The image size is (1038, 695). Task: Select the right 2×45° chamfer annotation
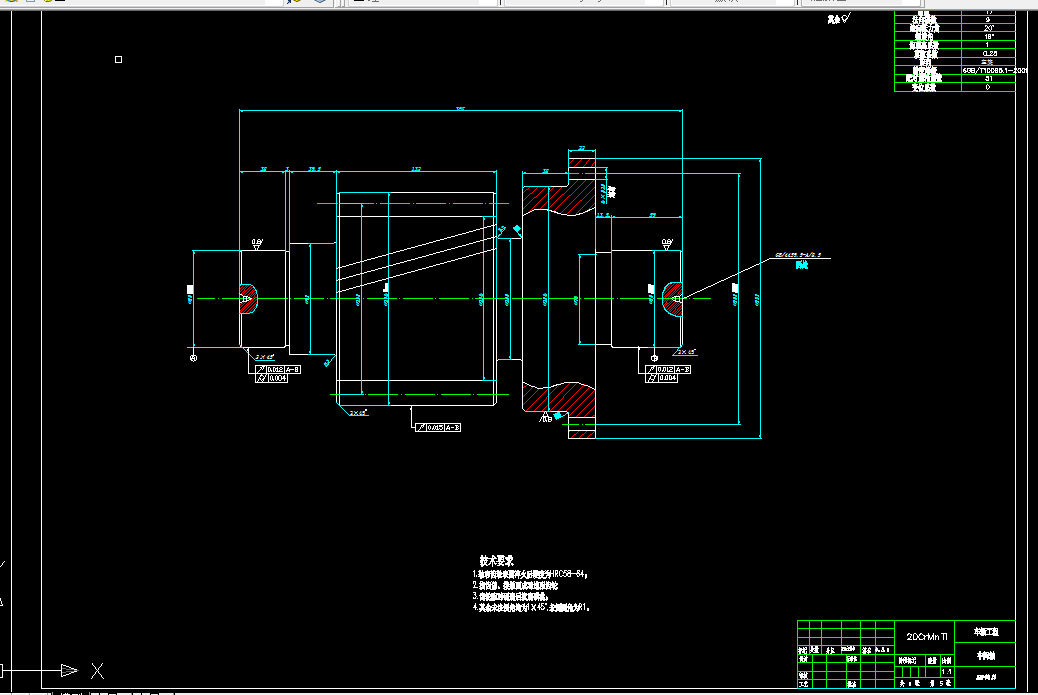pyautogui.click(x=686, y=352)
